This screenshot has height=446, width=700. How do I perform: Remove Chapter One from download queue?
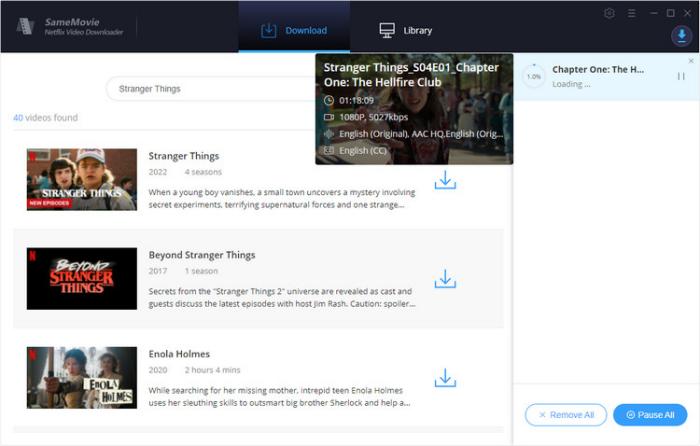691,61
